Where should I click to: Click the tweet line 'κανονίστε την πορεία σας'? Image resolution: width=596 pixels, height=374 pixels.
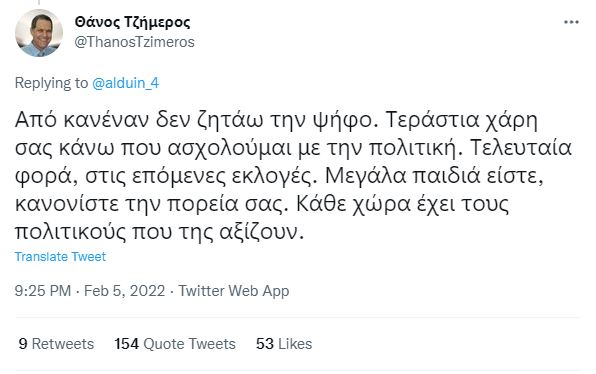click(x=148, y=204)
